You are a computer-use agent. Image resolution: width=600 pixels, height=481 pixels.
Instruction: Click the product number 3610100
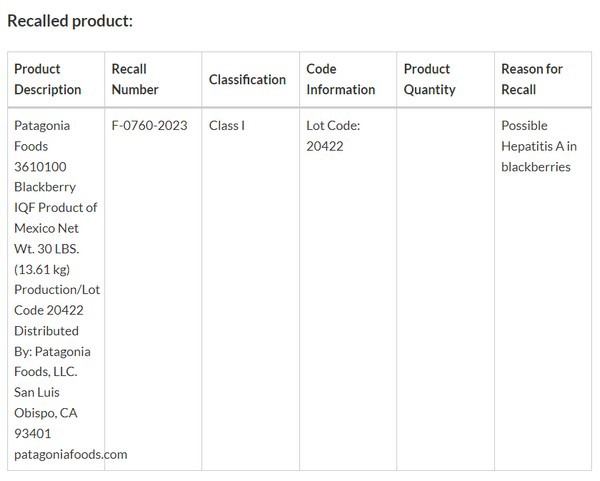pos(40,167)
